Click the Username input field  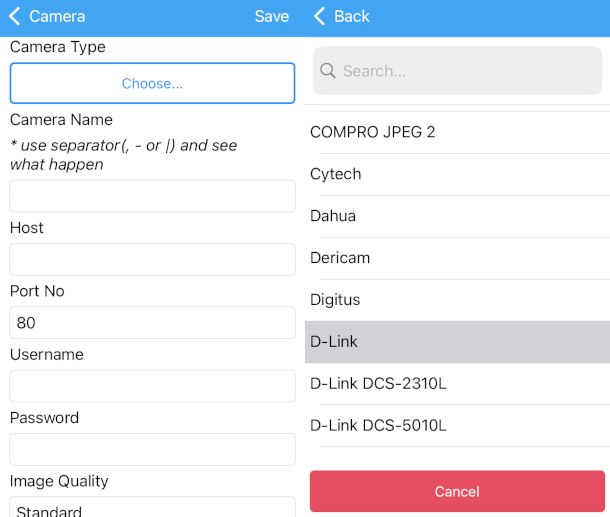(152, 386)
